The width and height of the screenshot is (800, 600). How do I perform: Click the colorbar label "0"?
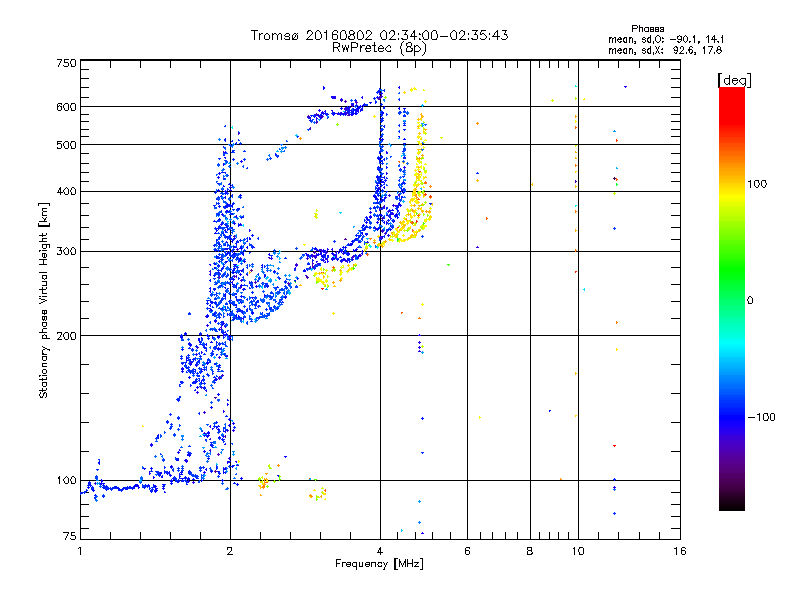coord(750,300)
